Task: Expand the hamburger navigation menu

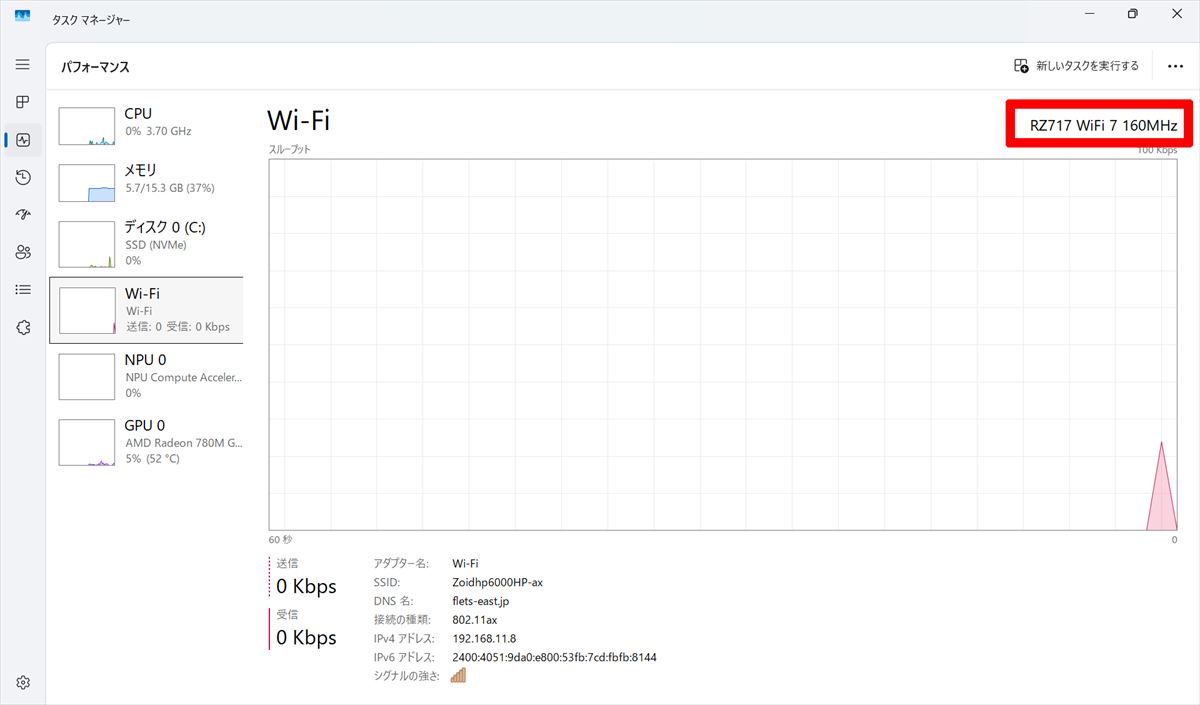Action: pyautogui.click(x=23, y=64)
